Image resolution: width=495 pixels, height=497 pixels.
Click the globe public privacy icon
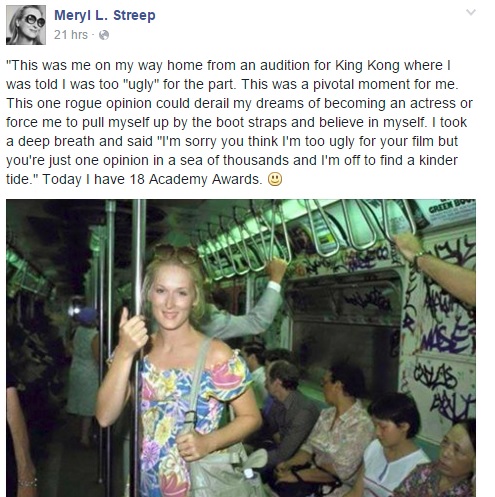[104, 35]
